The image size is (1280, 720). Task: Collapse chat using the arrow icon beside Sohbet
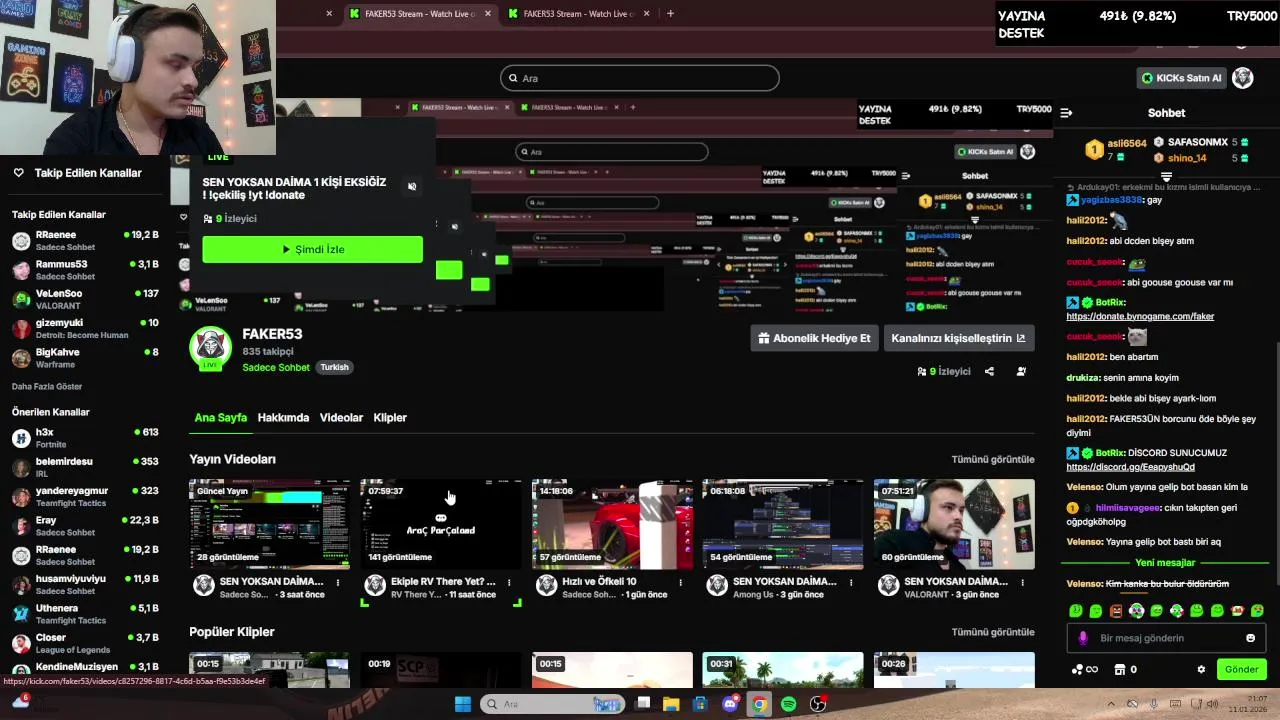[1066, 113]
